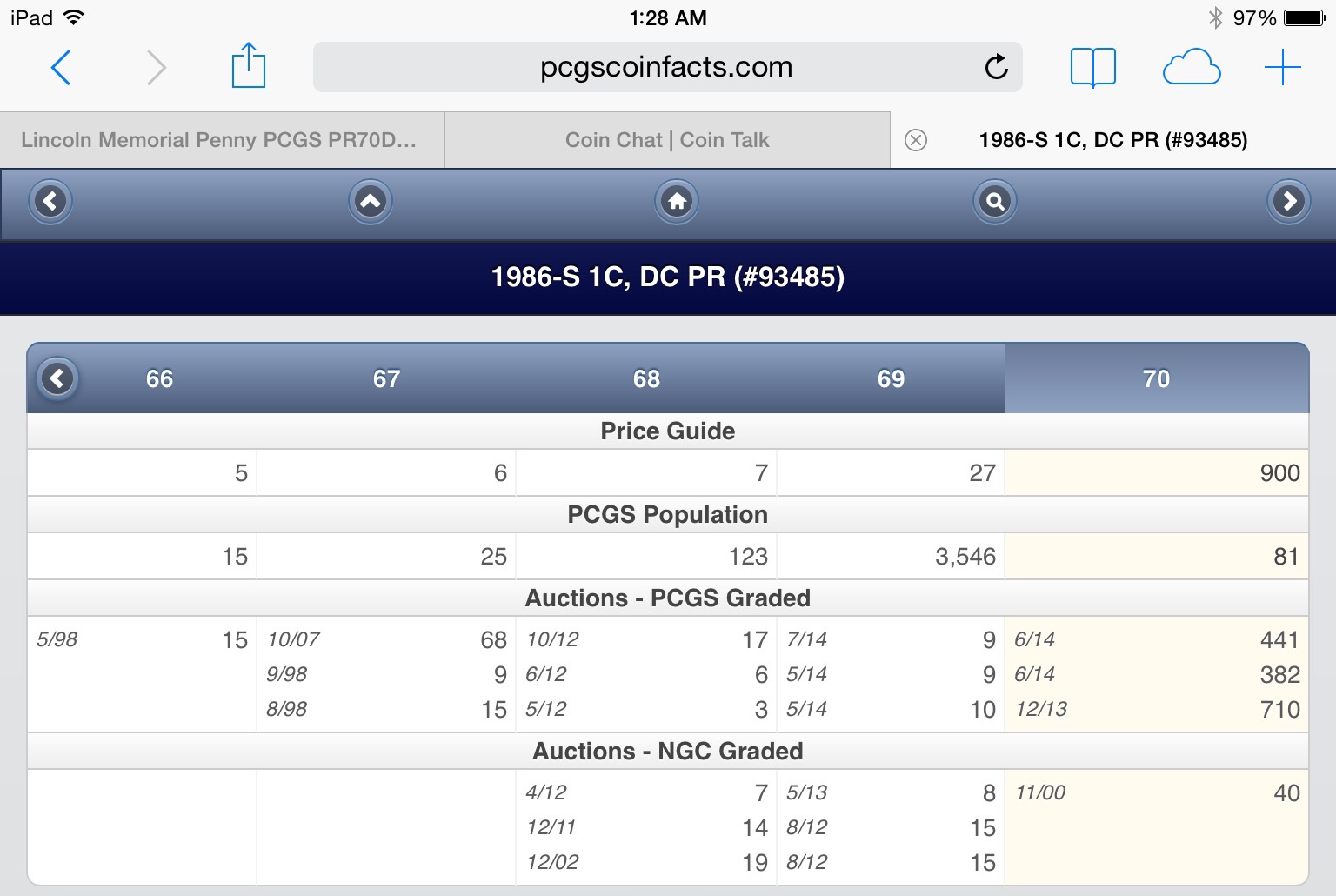
Task: Open the PCGS search magnifier icon
Action: 994,202
